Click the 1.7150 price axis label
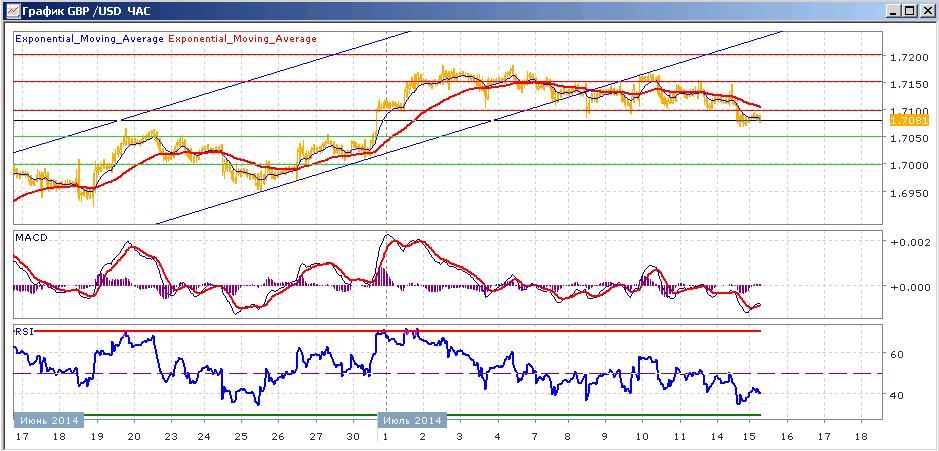This screenshot has height=451, width=939. 908,84
